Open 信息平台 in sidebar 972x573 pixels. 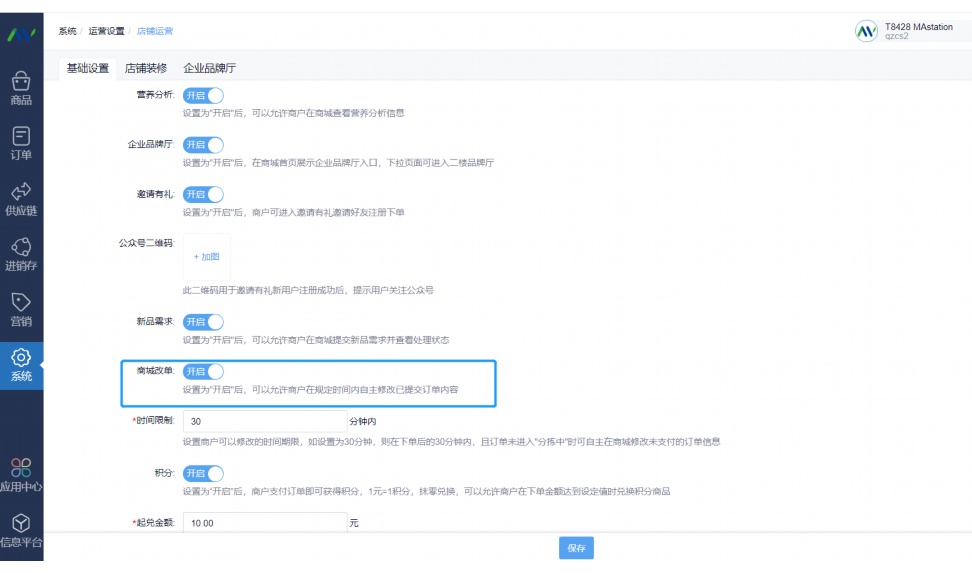coord(21,531)
